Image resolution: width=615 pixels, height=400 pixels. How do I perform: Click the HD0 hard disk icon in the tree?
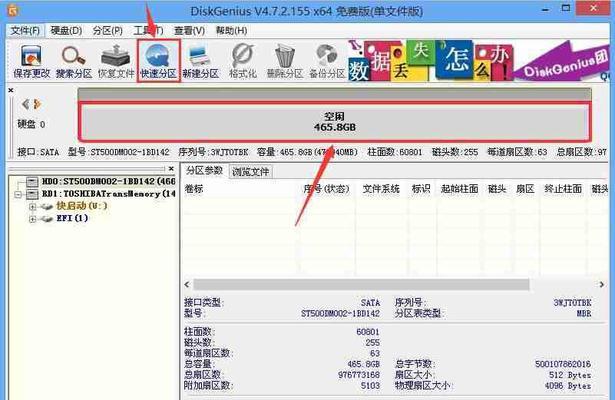click(x=32, y=181)
